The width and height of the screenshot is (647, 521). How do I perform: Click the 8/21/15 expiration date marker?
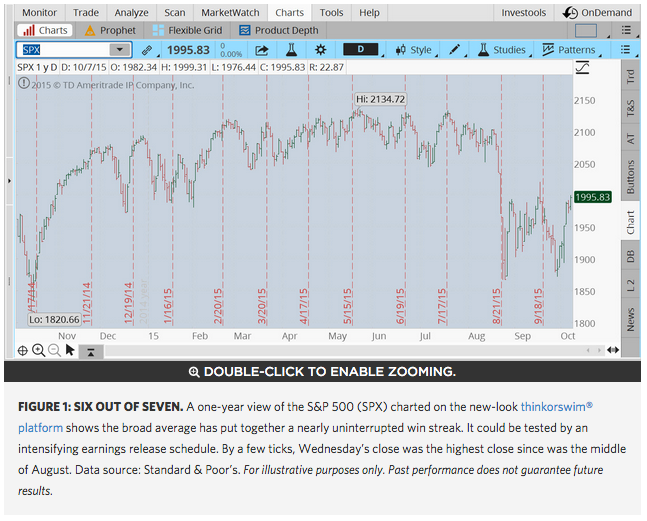coord(497,306)
